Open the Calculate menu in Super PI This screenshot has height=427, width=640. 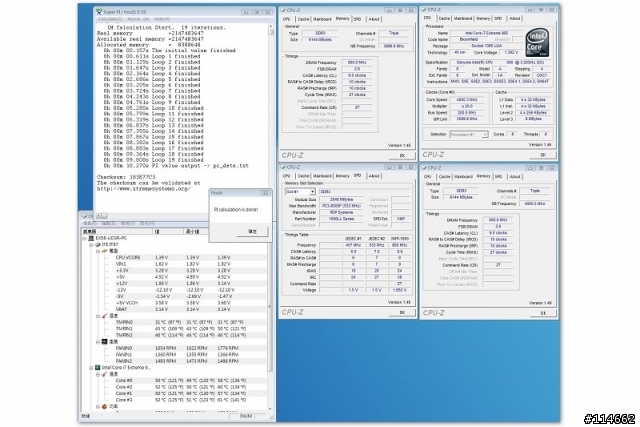[110, 19]
